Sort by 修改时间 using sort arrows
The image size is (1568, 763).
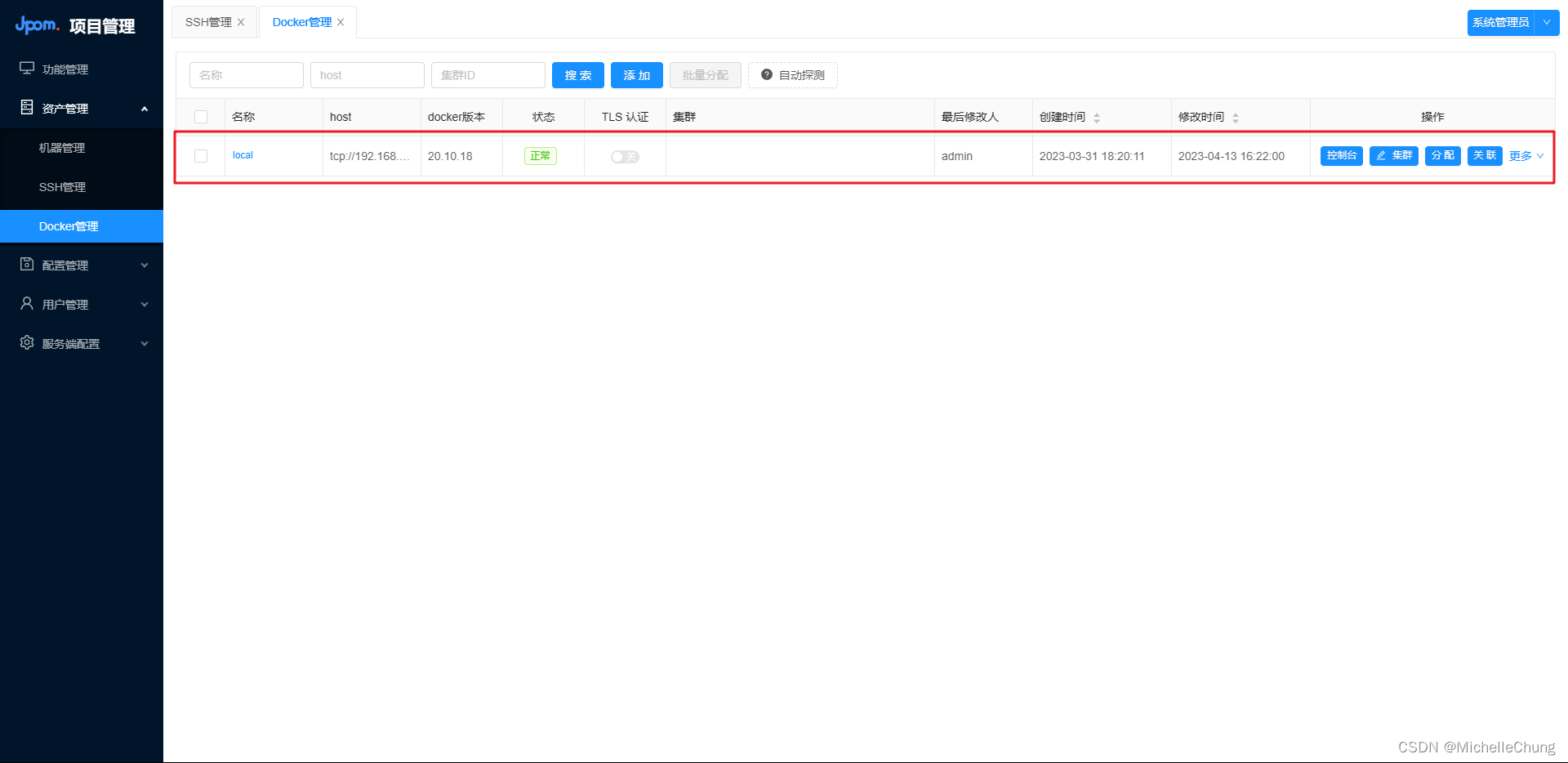[1236, 118]
